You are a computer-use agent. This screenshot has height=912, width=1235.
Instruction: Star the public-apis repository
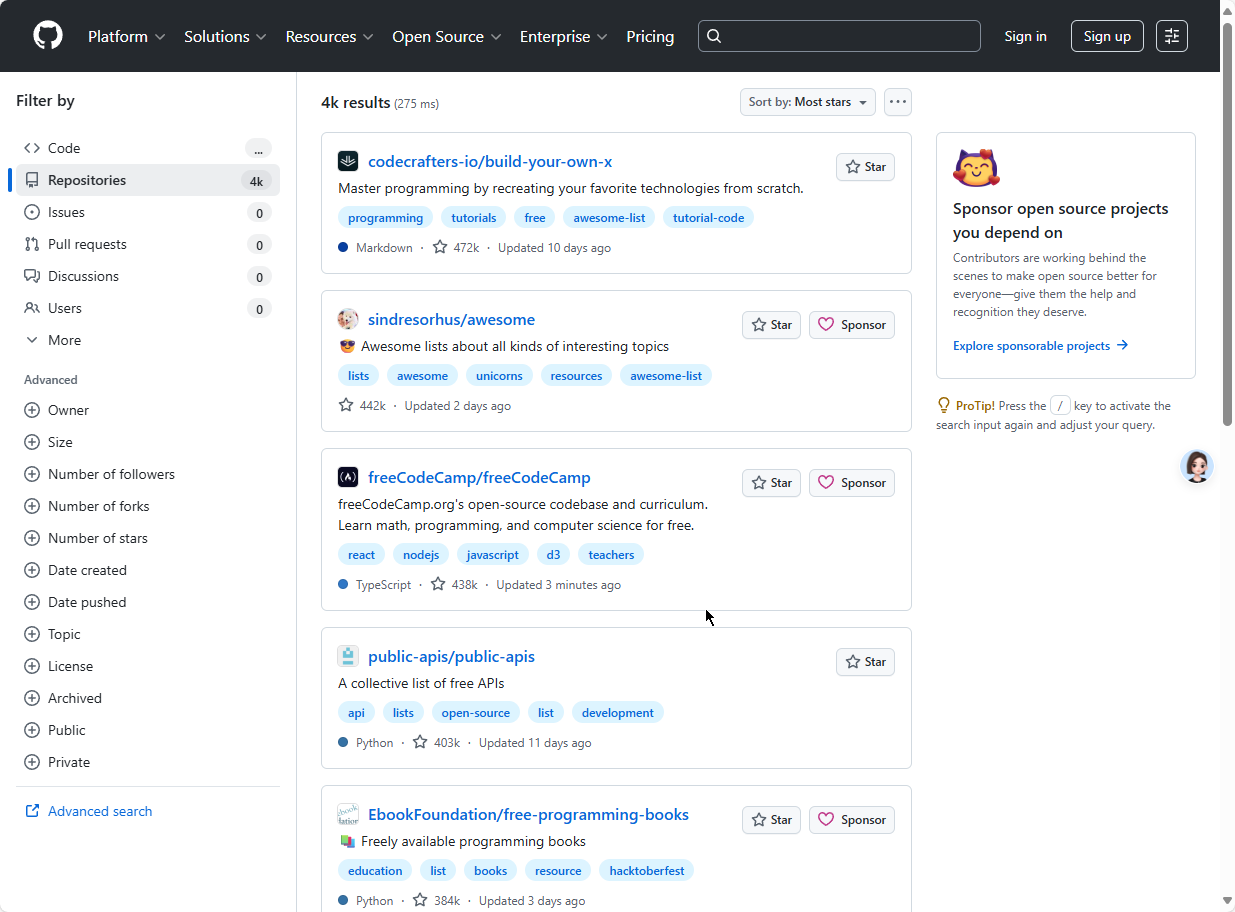[865, 662]
